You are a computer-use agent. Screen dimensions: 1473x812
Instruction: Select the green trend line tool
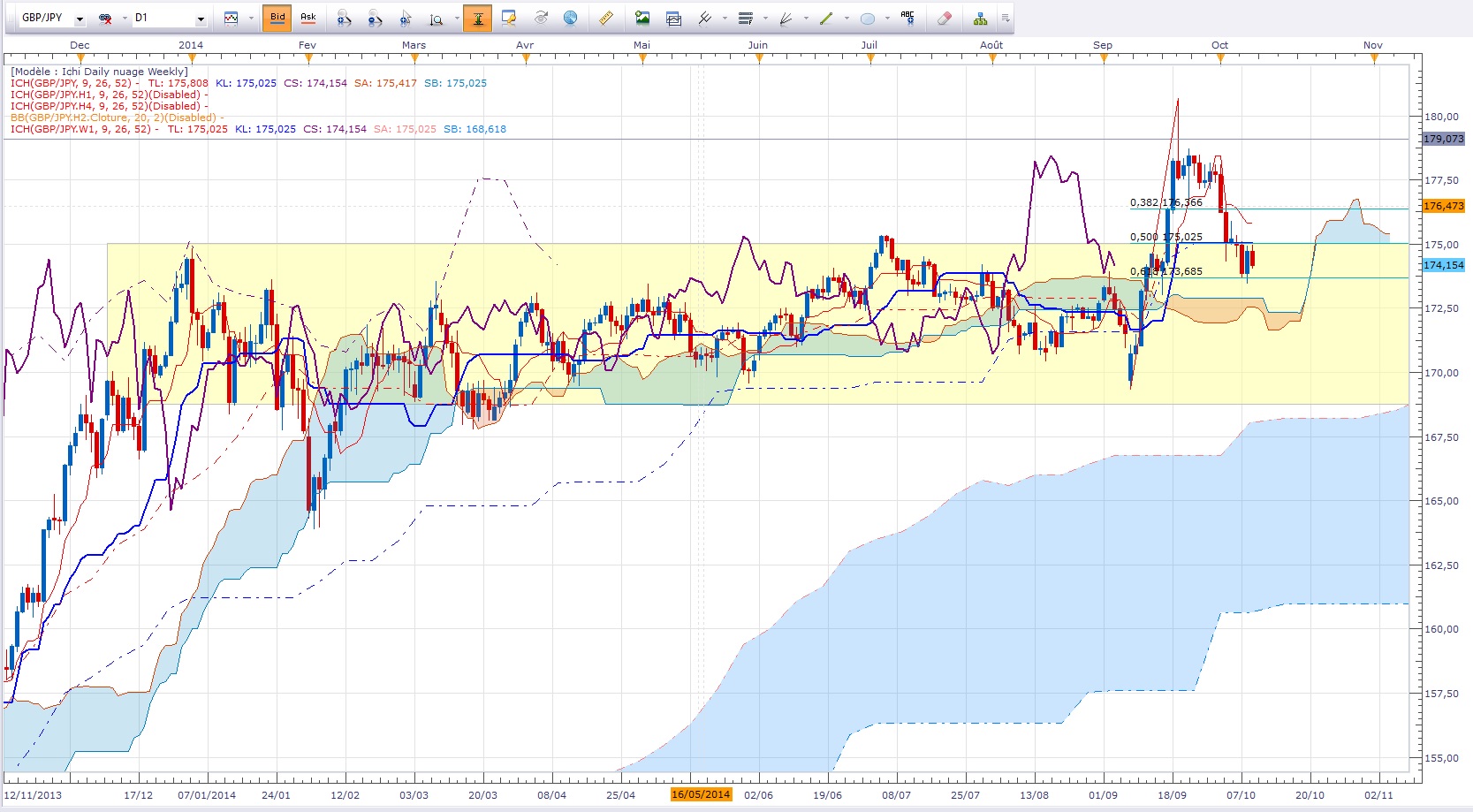tap(826, 19)
